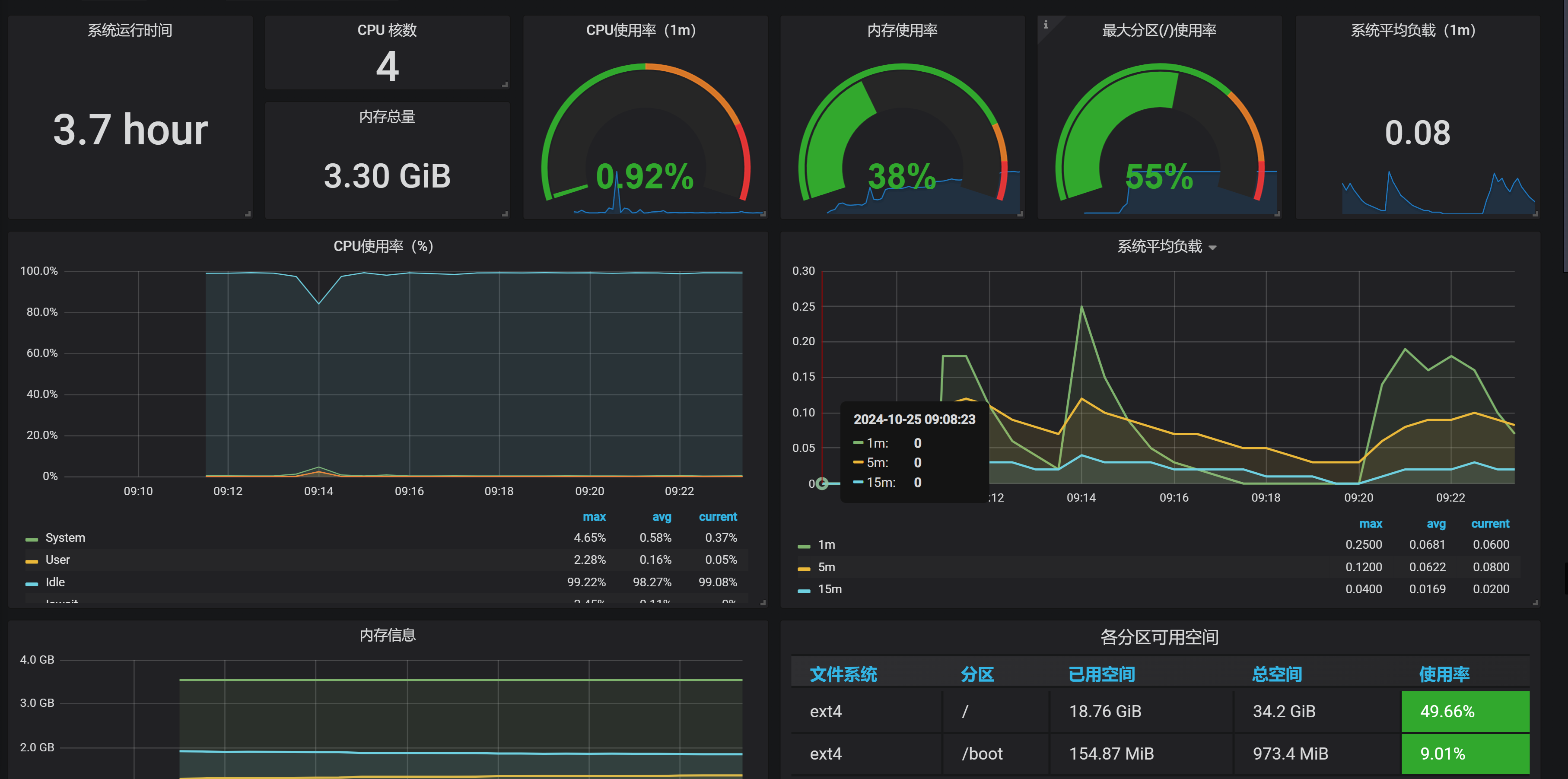Toggle visibility of the User series
Screen dimensions: 1568x779
pos(57,559)
